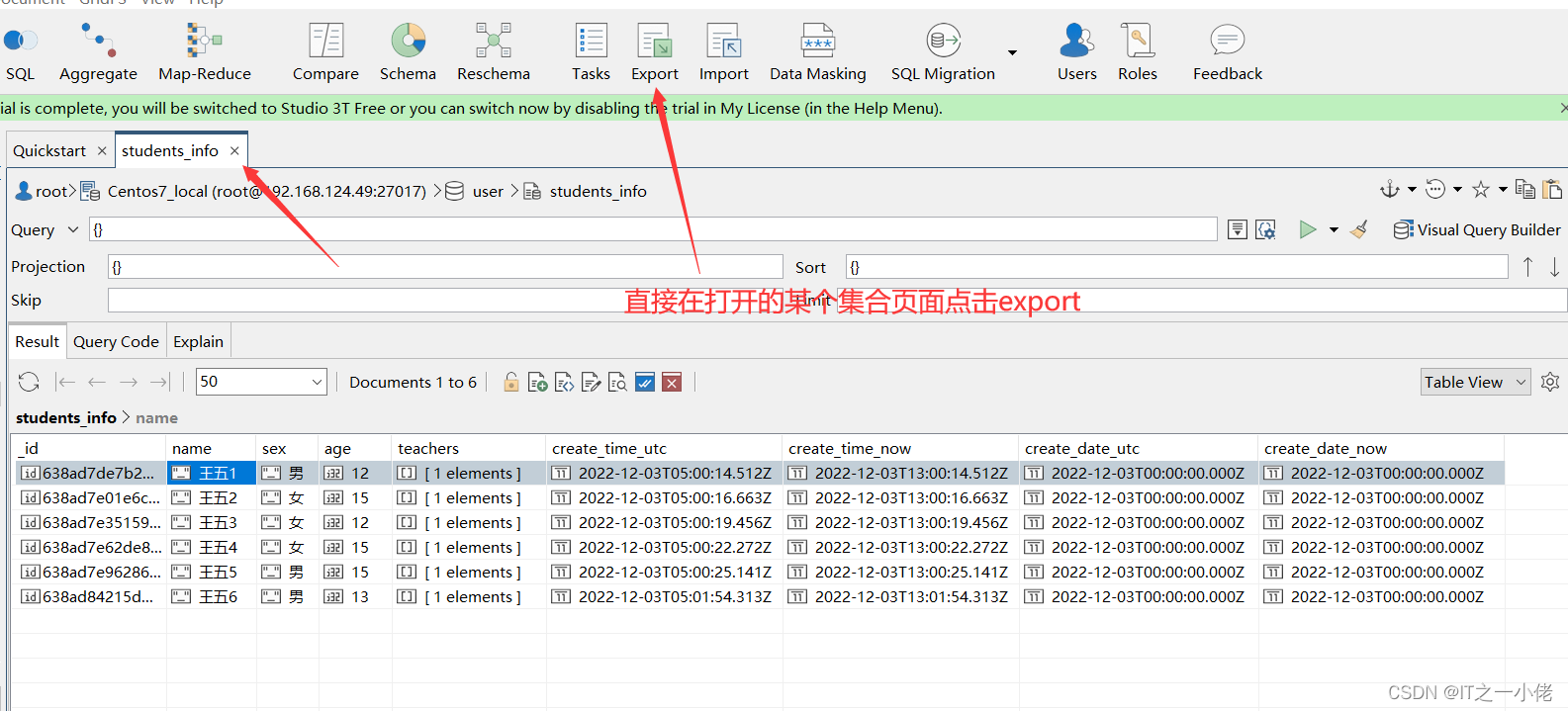The width and height of the screenshot is (1568, 711).
Task: Close the Quickstart tab
Action: click(x=102, y=150)
